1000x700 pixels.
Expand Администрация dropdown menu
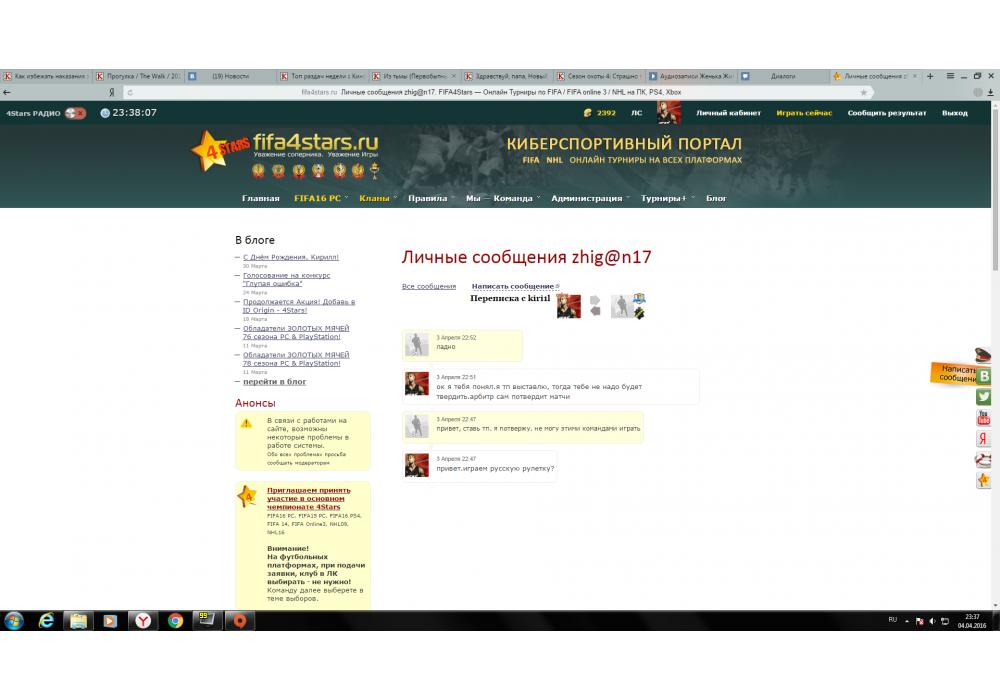[x=590, y=198]
